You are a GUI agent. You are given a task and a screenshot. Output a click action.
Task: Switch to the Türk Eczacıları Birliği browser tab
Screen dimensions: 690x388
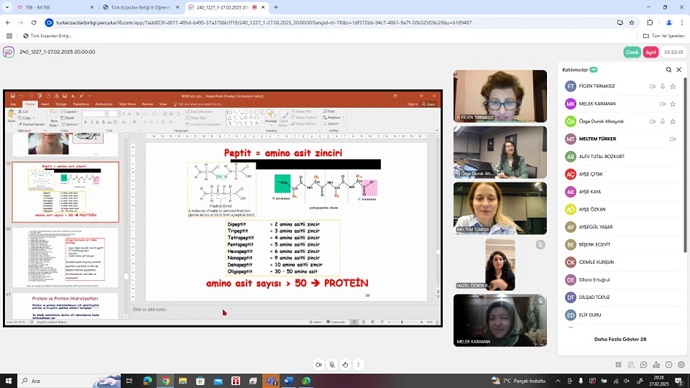tap(140, 7)
